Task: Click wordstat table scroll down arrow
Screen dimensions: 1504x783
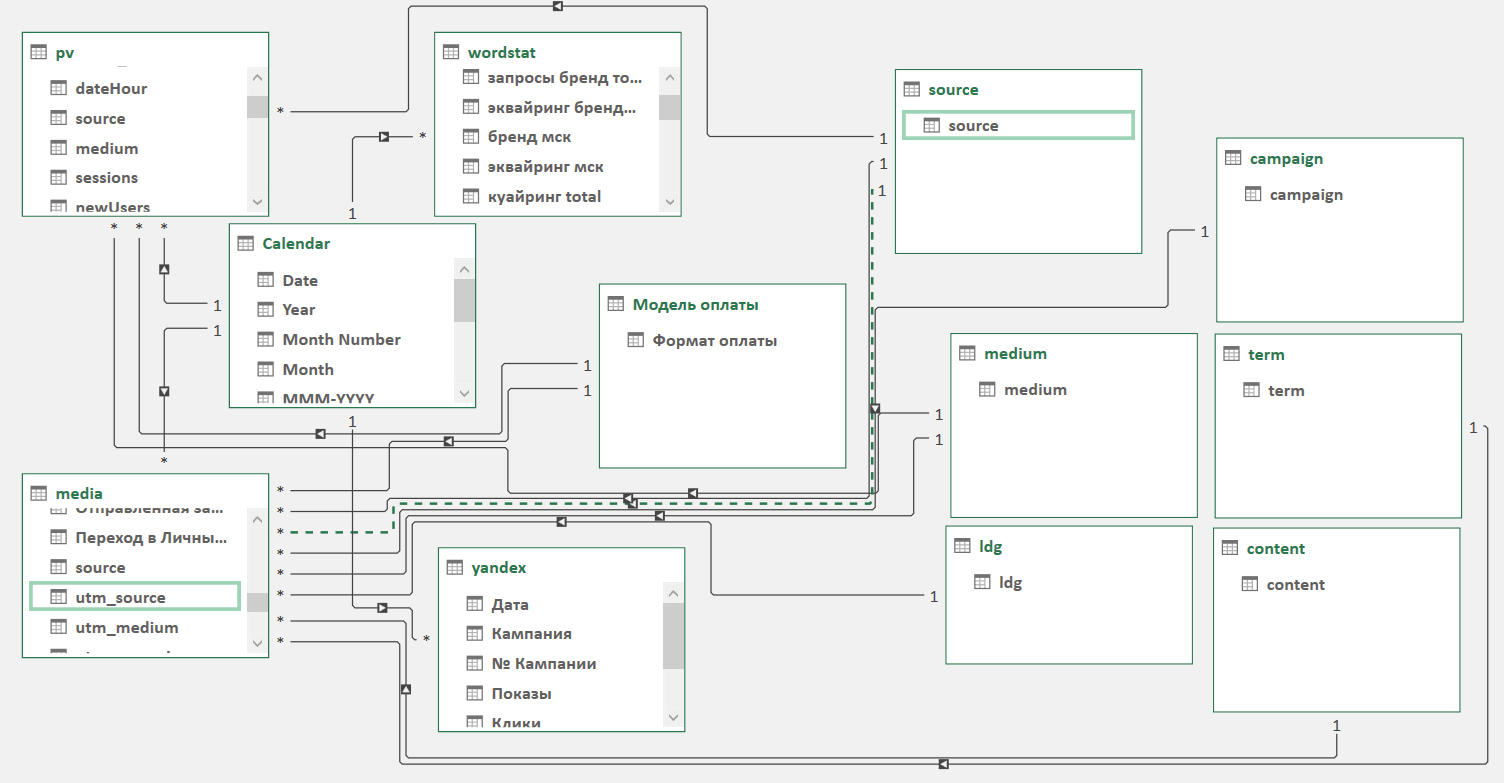Action: (x=670, y=201)
